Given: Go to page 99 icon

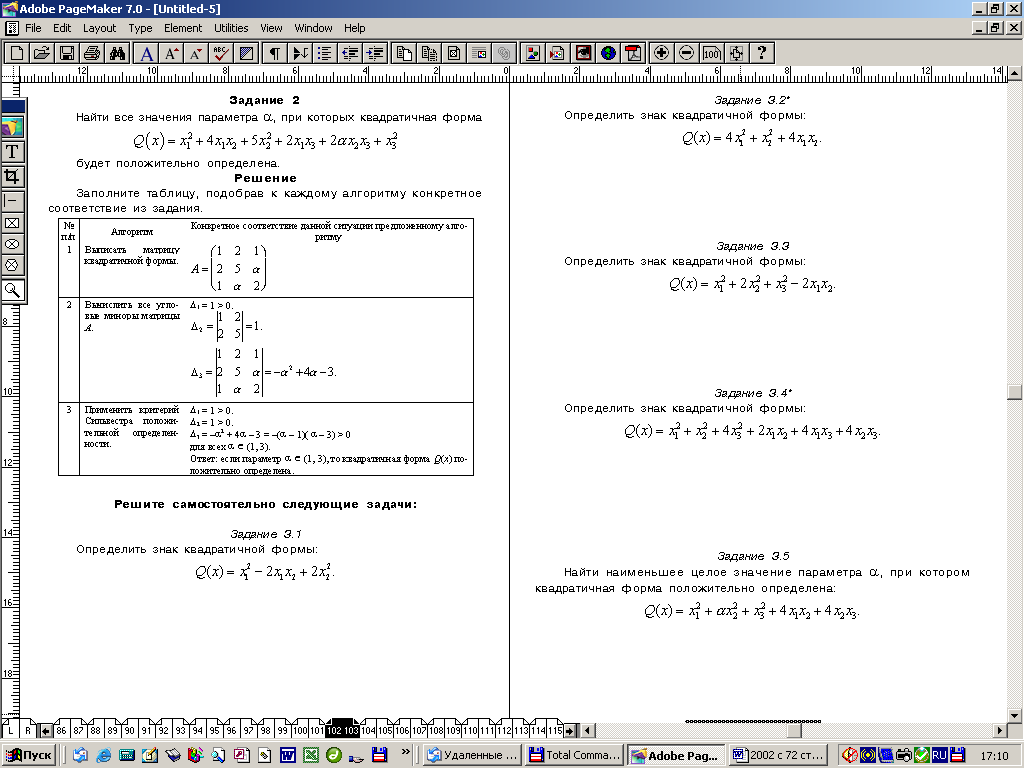Looking at the screenshot, I should click(x=282, y=730).
